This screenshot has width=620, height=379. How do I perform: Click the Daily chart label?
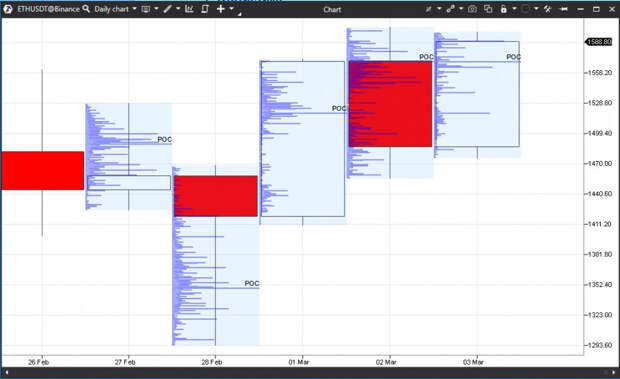click(x=112, y=9)
